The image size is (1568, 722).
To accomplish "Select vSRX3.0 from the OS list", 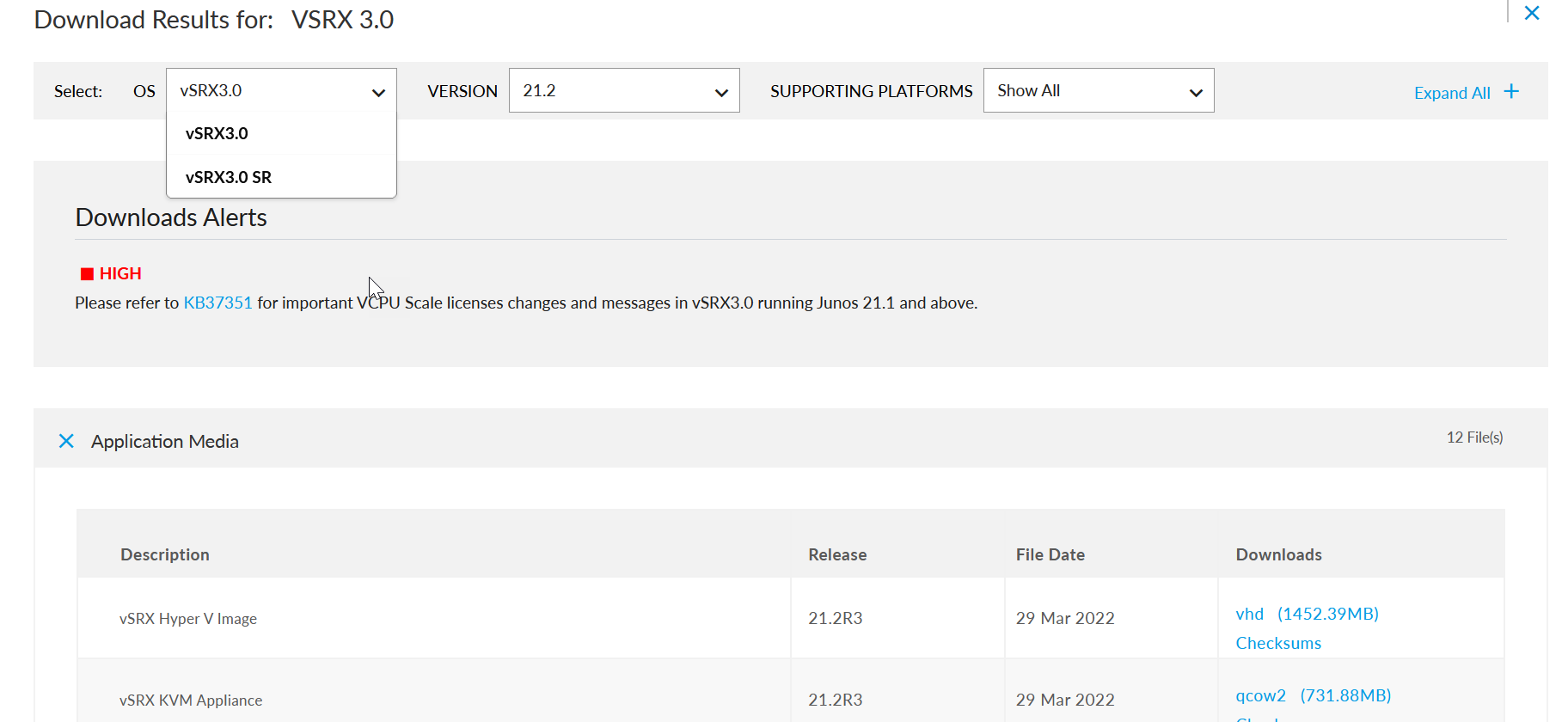I will tap(217, 134).
